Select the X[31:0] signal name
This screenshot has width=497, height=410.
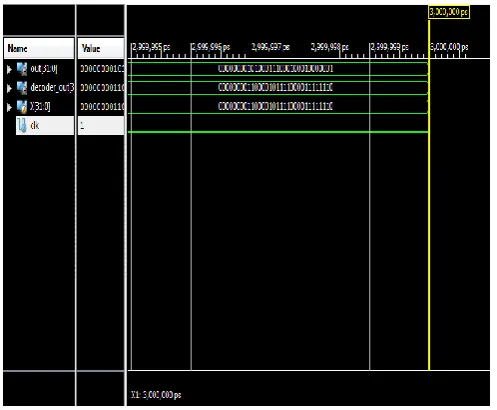tap(40, 107)
